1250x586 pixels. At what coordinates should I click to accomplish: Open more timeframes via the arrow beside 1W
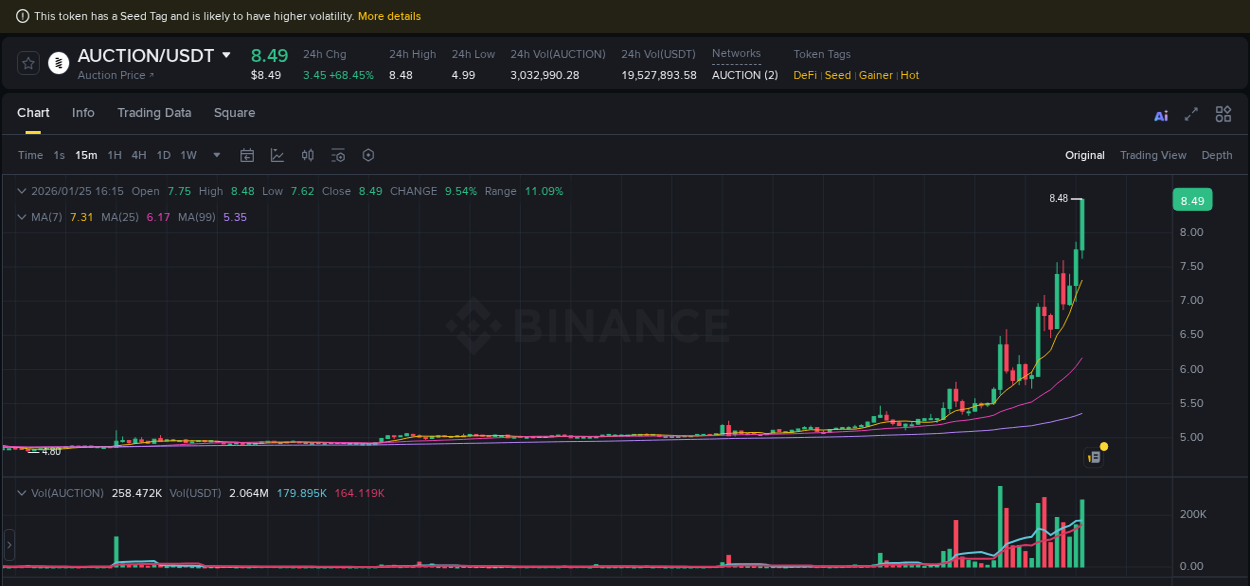216,155
